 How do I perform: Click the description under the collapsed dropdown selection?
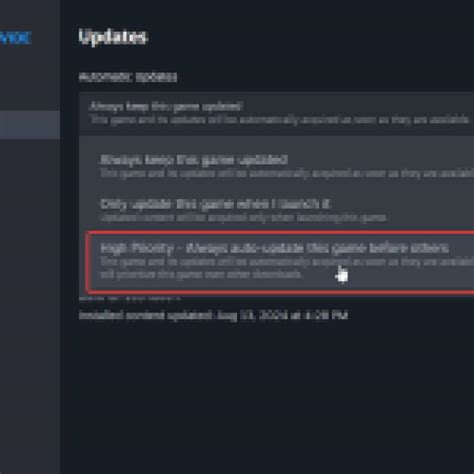click(x=280, y=120)
